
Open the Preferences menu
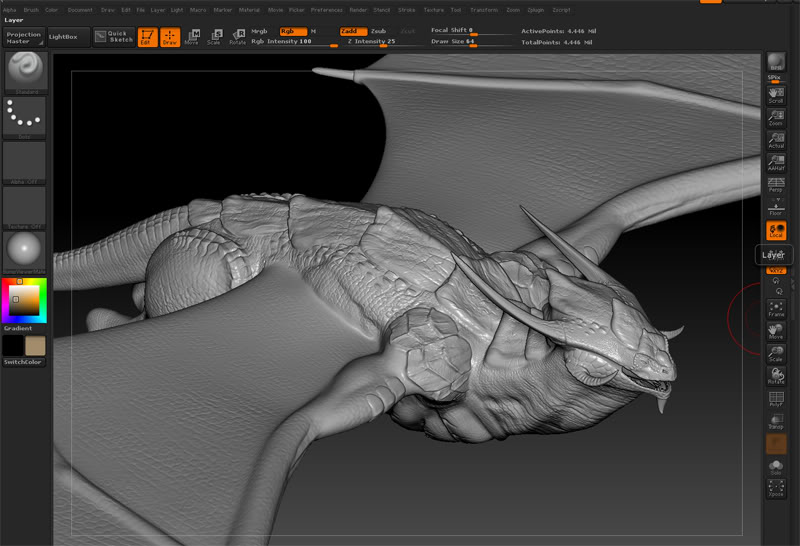point(327,10)
